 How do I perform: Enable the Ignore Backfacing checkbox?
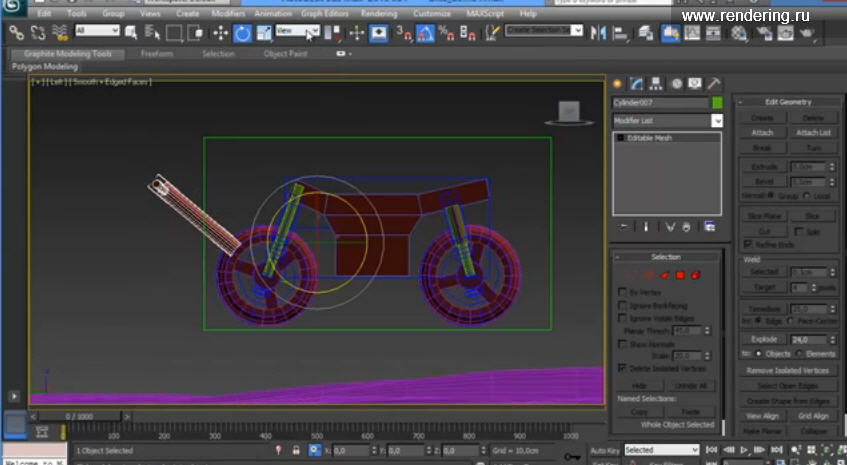pyautogui.click(x=622, y=306)
